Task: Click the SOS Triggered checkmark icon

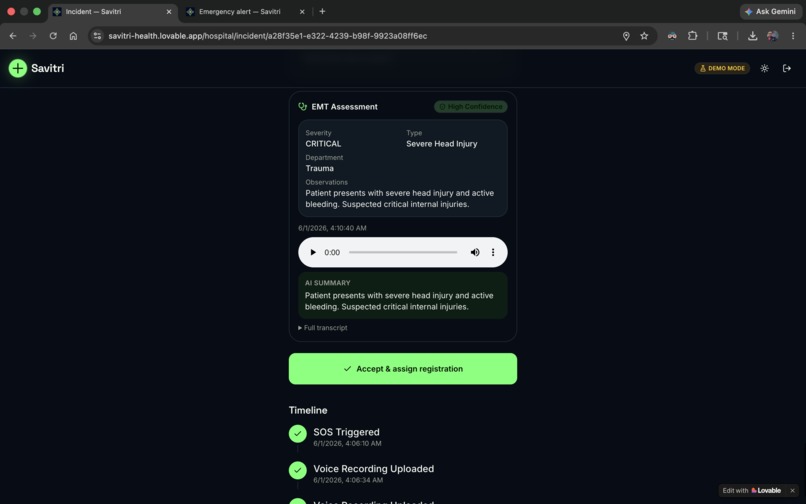Action: click(x=298, y=433)
